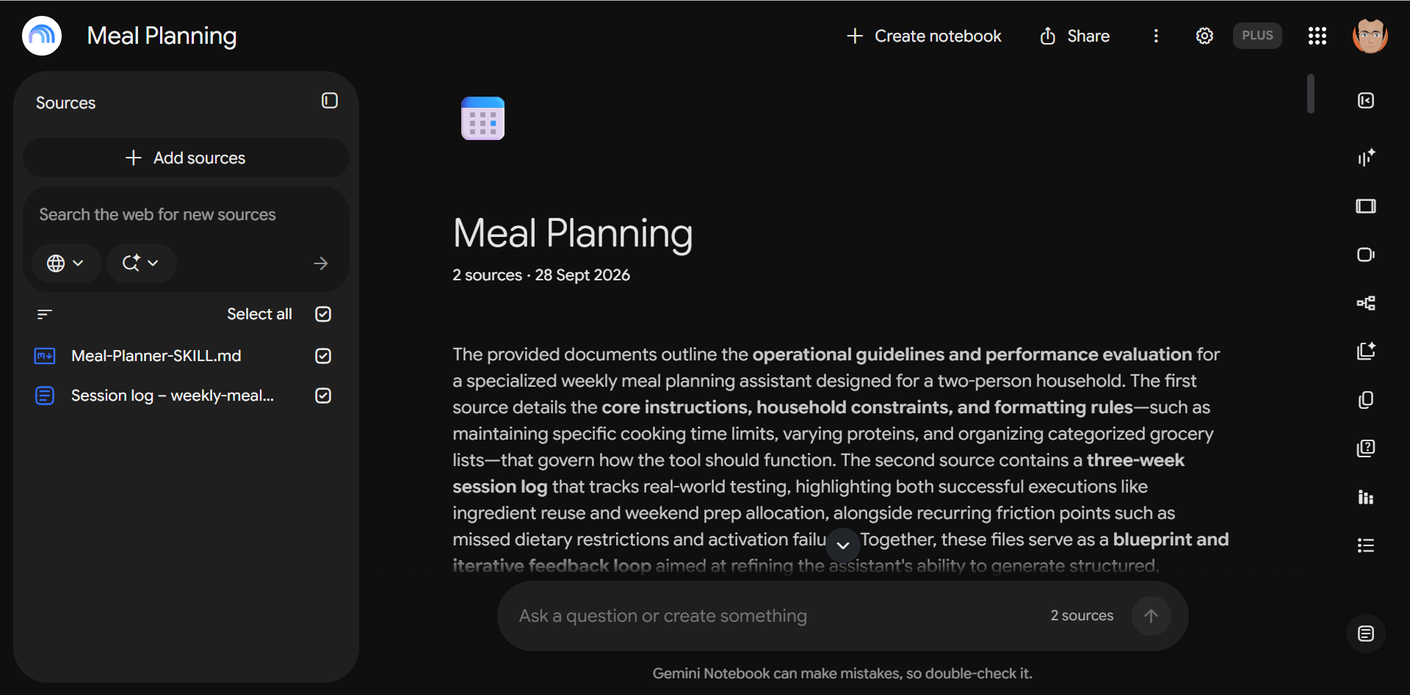Open the Flashcards icon in right sidebar
Viewport: 1410px width, 695px height.
1366,400
